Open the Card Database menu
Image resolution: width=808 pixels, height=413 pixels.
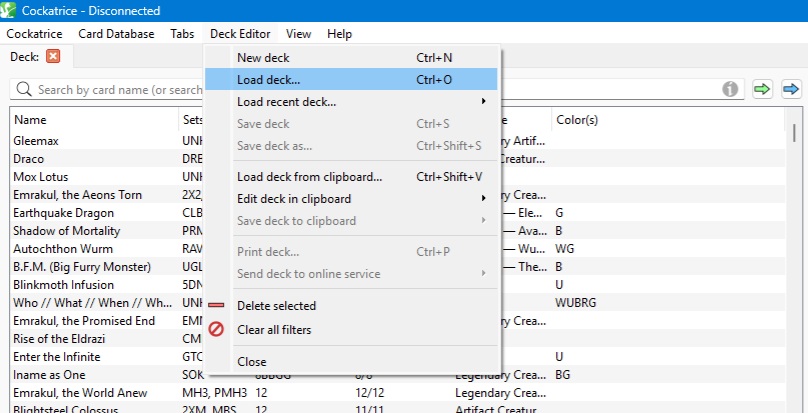[x=116, y=34]
